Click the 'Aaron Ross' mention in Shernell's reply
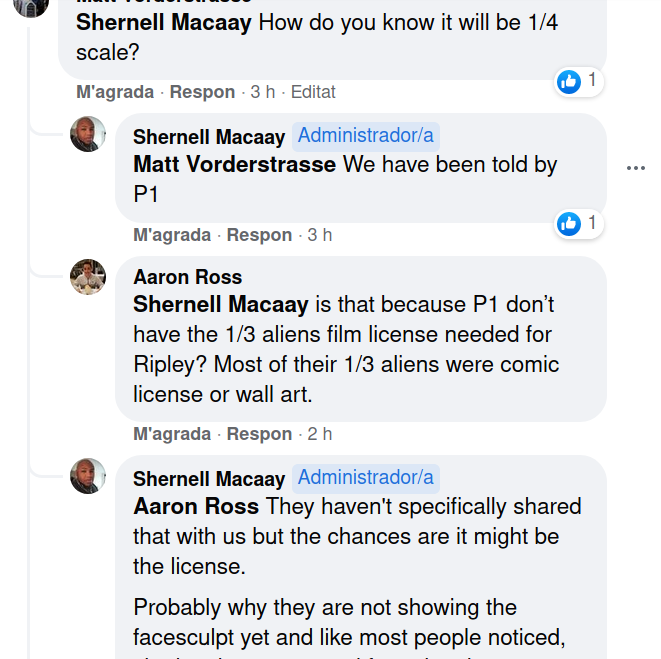Image resolution: width=661 pixels, height=659 pixels. pos(196,506)
